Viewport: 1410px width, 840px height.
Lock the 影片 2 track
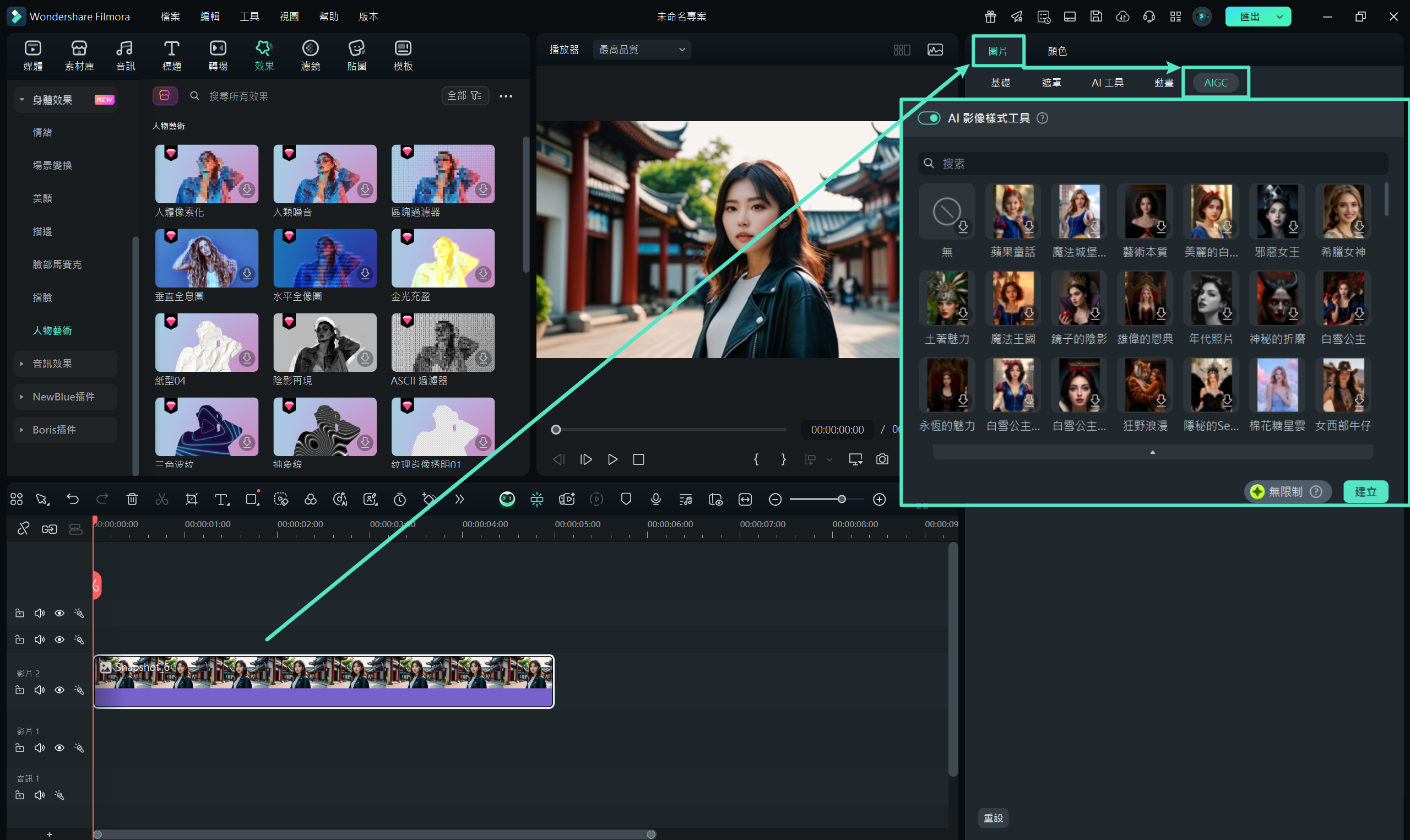tap(20, 690)
